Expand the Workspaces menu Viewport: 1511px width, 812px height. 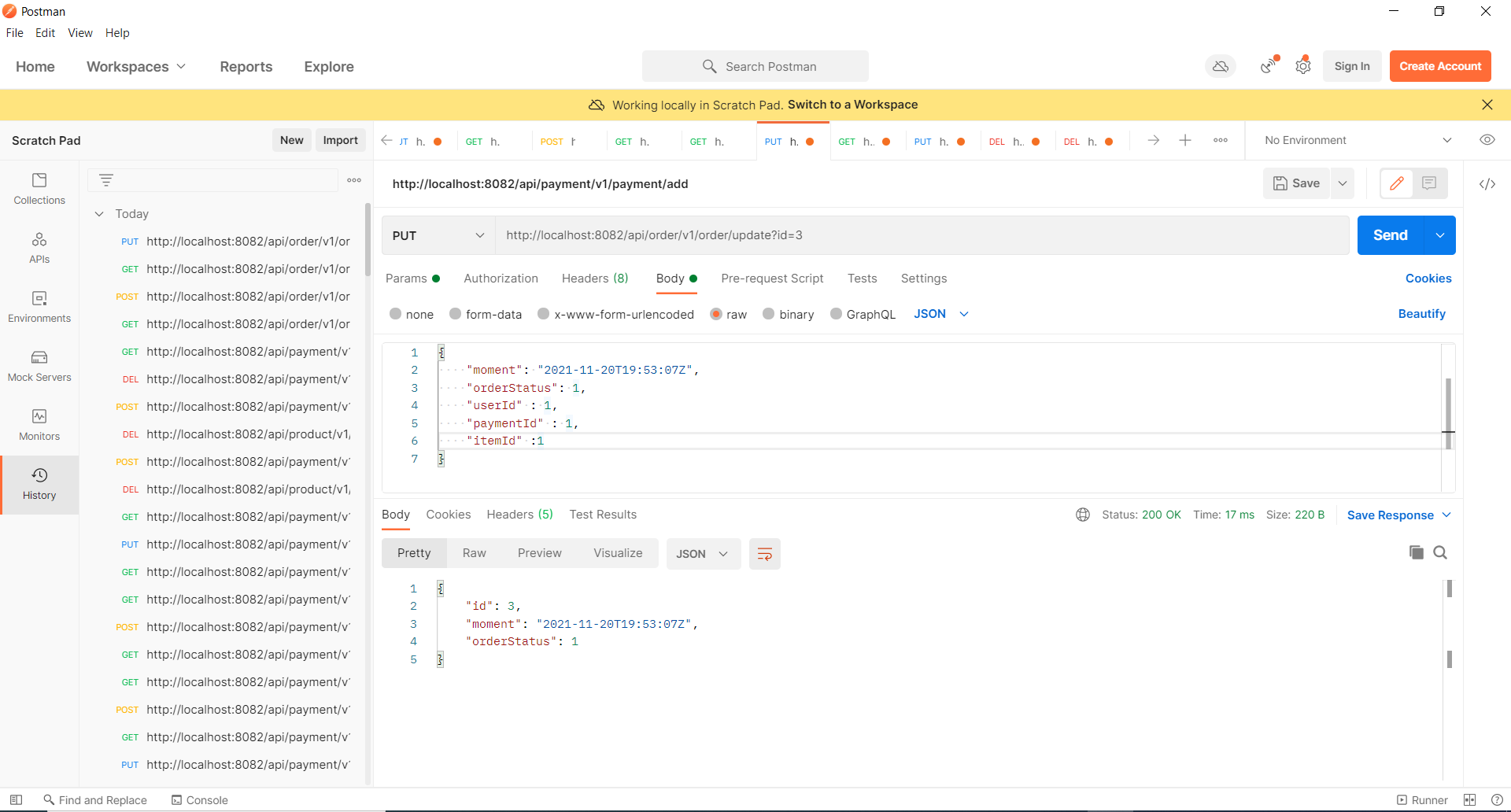tap(136, 67)
